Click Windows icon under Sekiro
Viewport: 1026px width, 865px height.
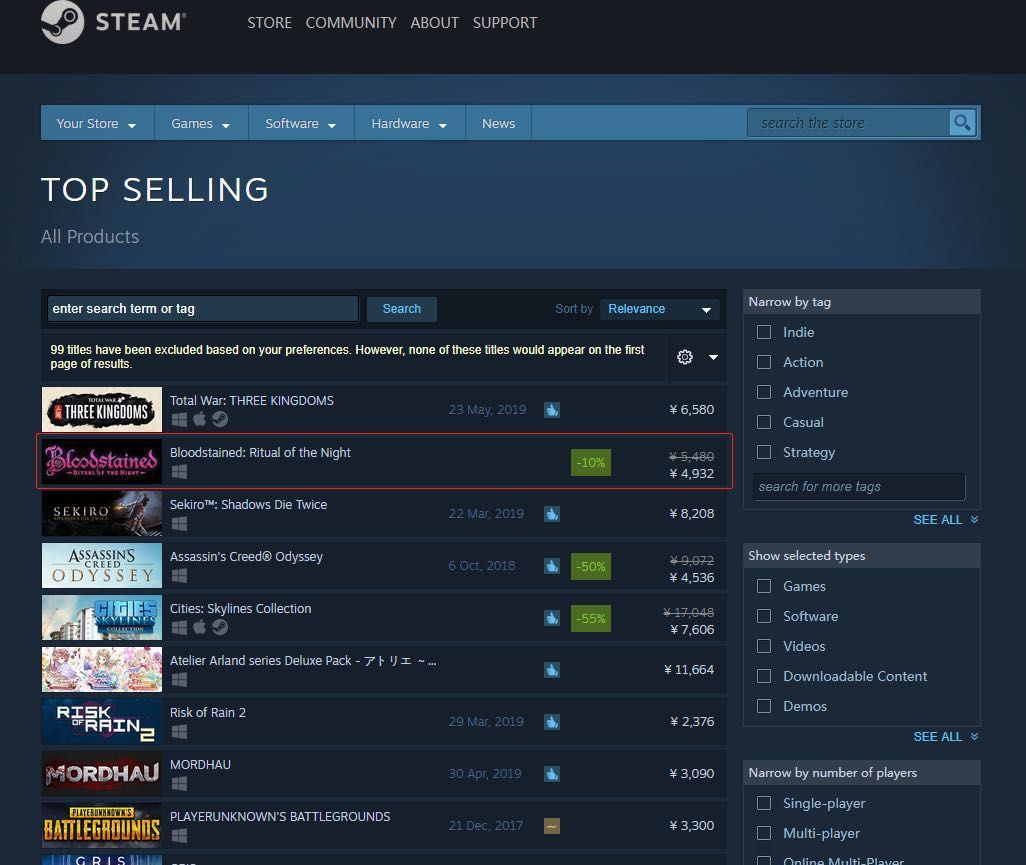(x=179, y=523)
